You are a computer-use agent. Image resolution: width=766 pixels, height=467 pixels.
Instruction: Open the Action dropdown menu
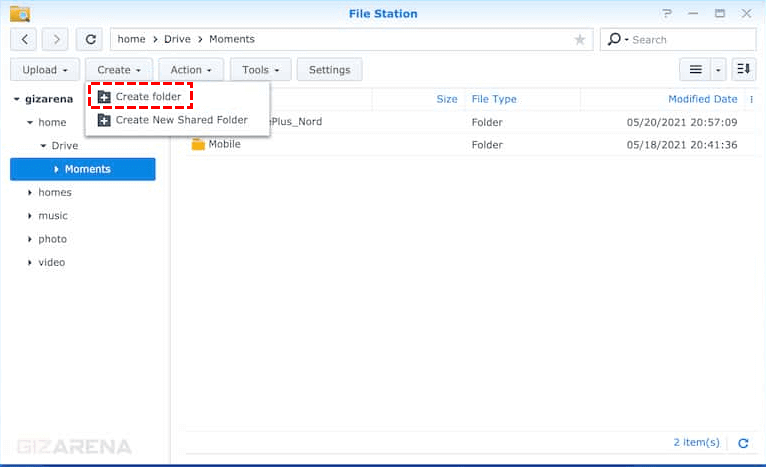coord(191,70)
